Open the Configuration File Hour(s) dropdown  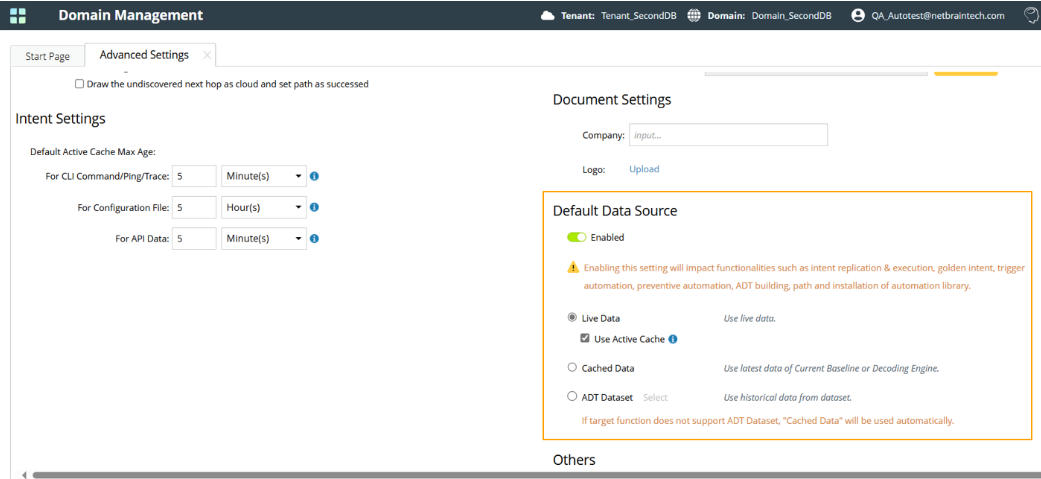(x=263, y=208)
